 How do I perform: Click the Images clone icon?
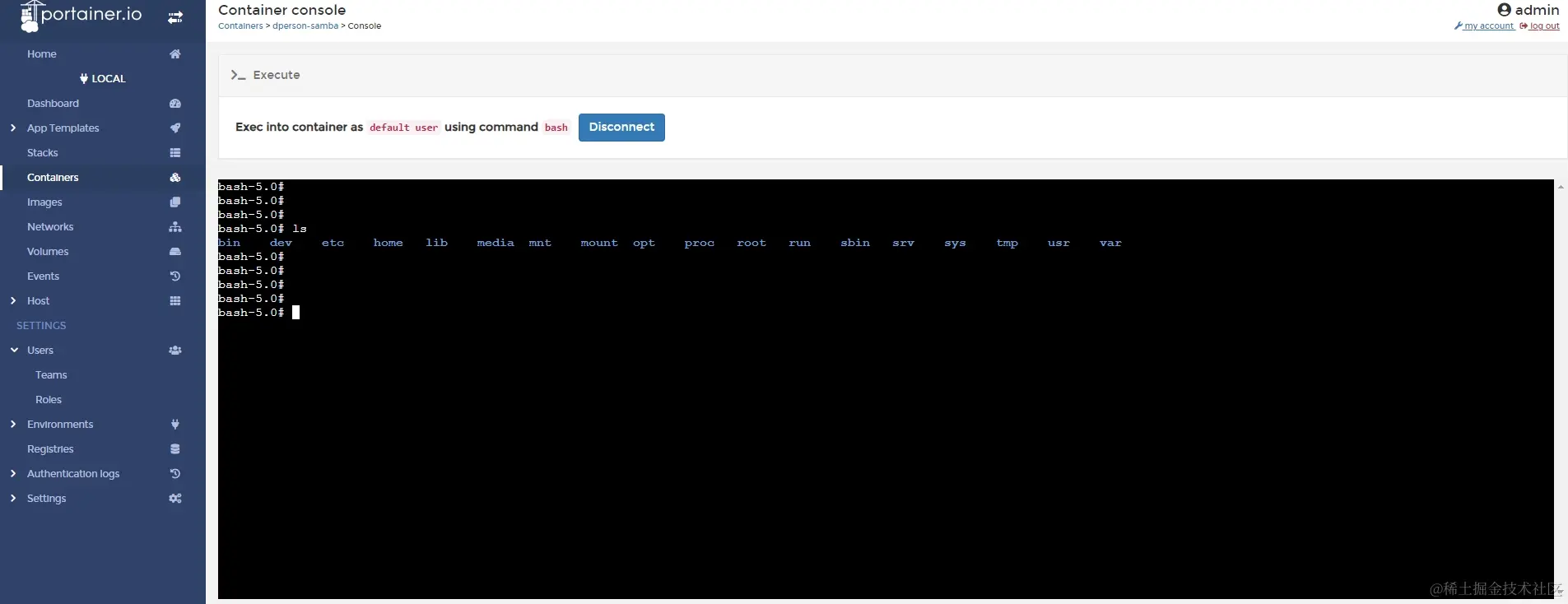(x=175, y=202)
